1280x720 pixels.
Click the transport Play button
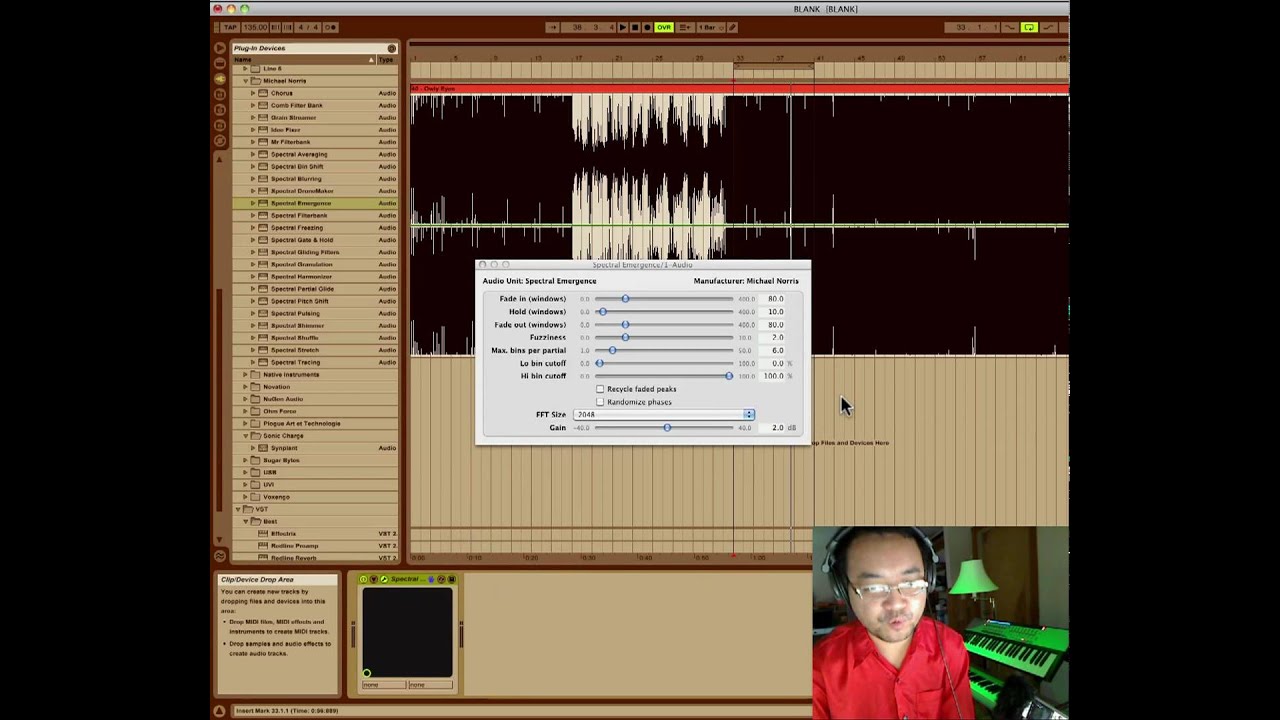[x=623, y=27]
